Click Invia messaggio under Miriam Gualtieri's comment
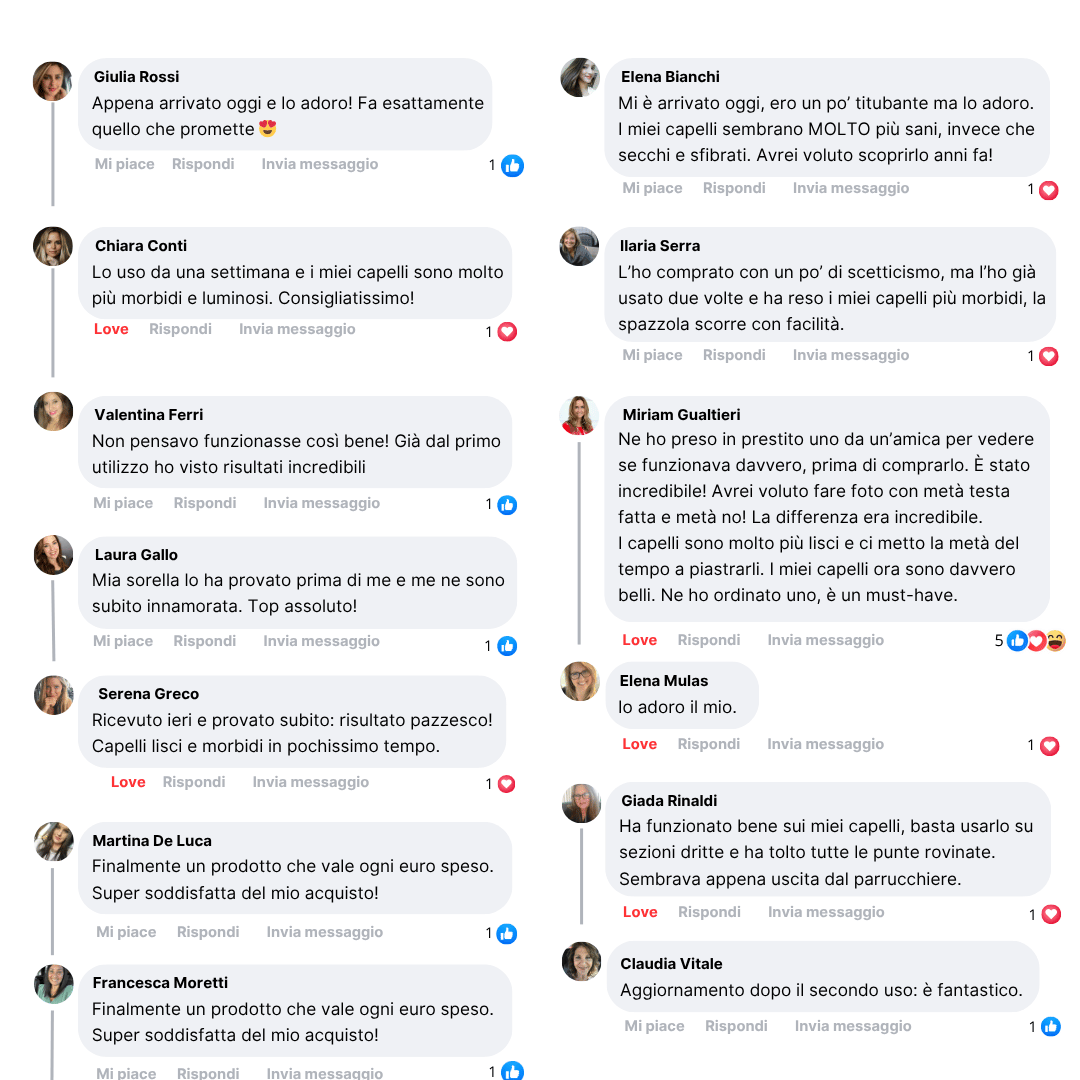Viewport: 1080px width, 1080px height. (x=825, y=640)
